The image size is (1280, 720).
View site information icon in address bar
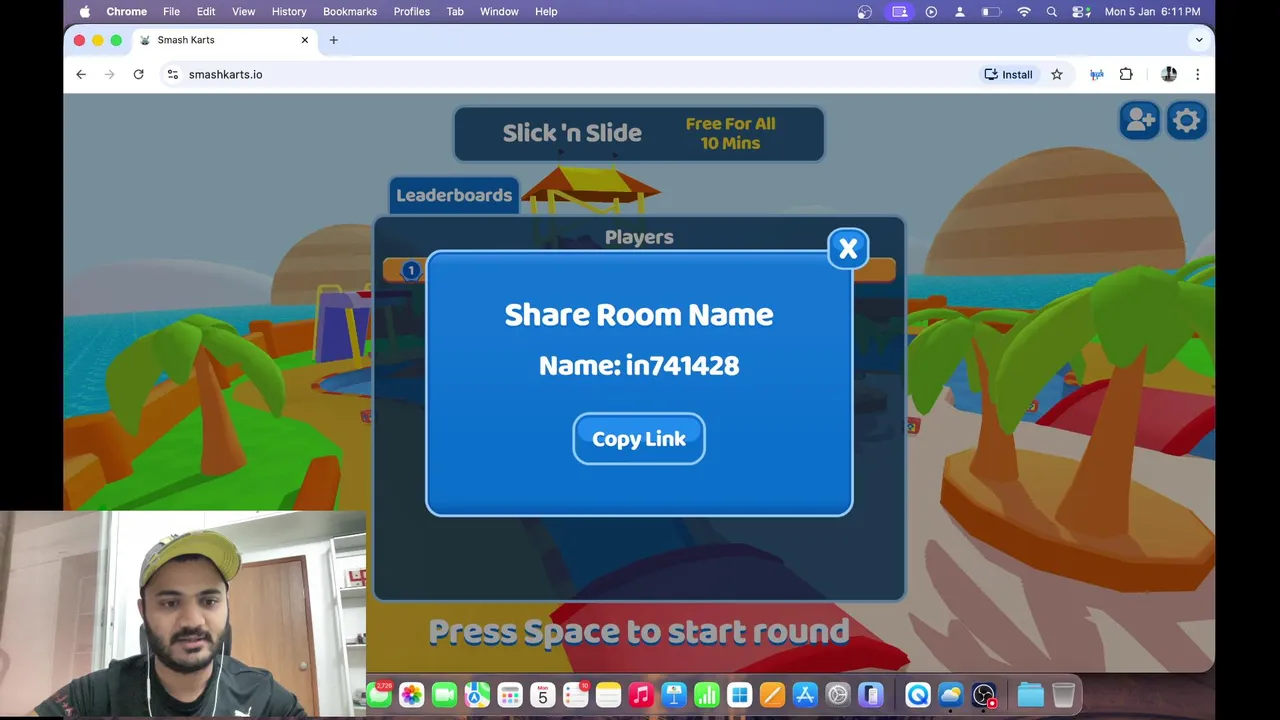point(172,74)
